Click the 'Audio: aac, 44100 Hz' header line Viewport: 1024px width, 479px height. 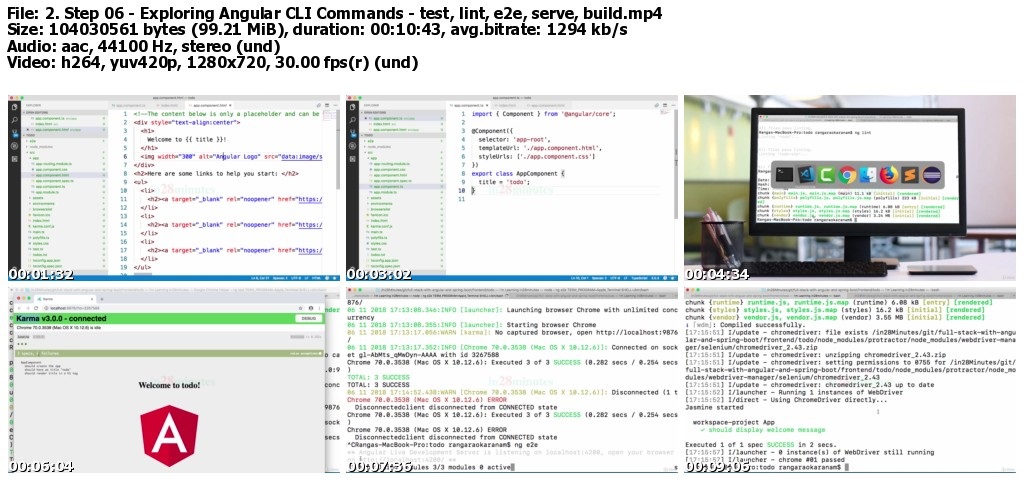tap(143, 46)
